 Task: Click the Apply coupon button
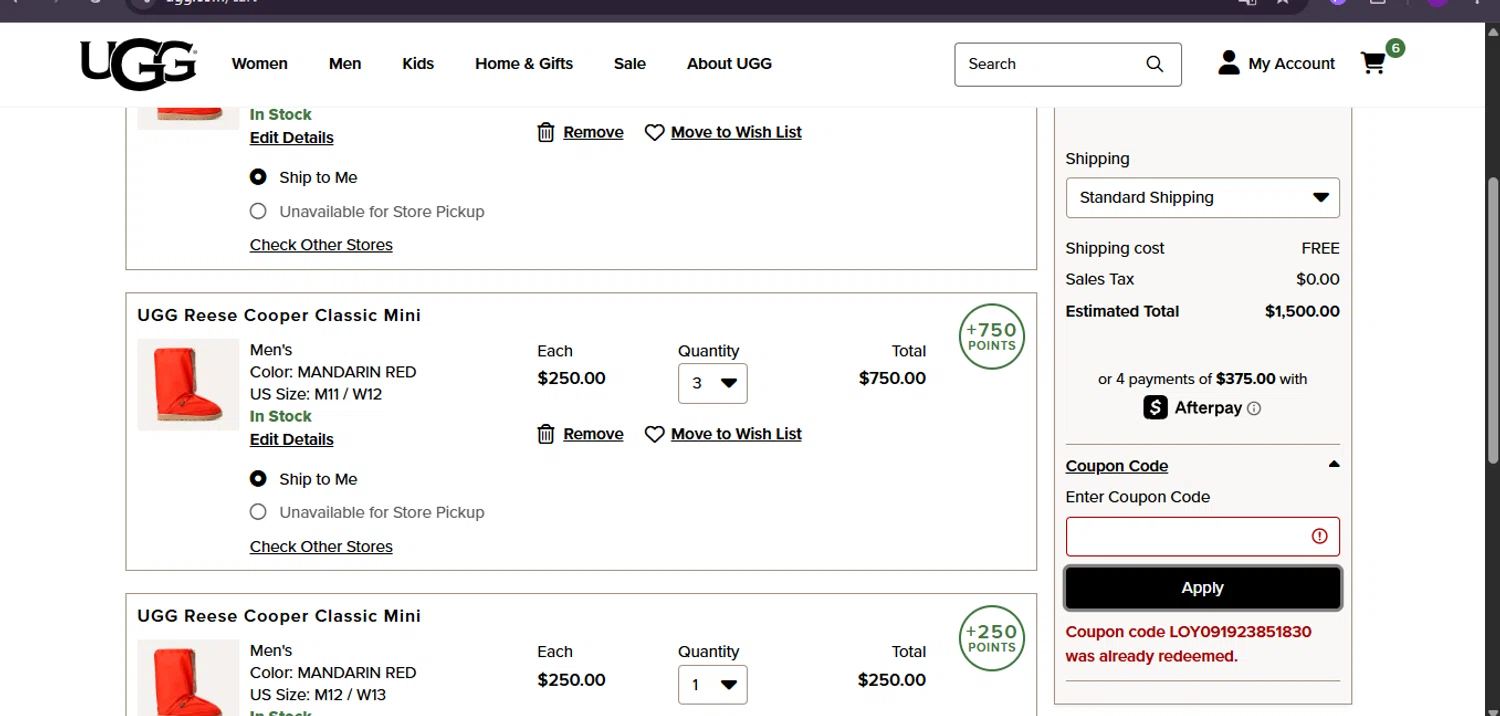tap(1202, 588)
